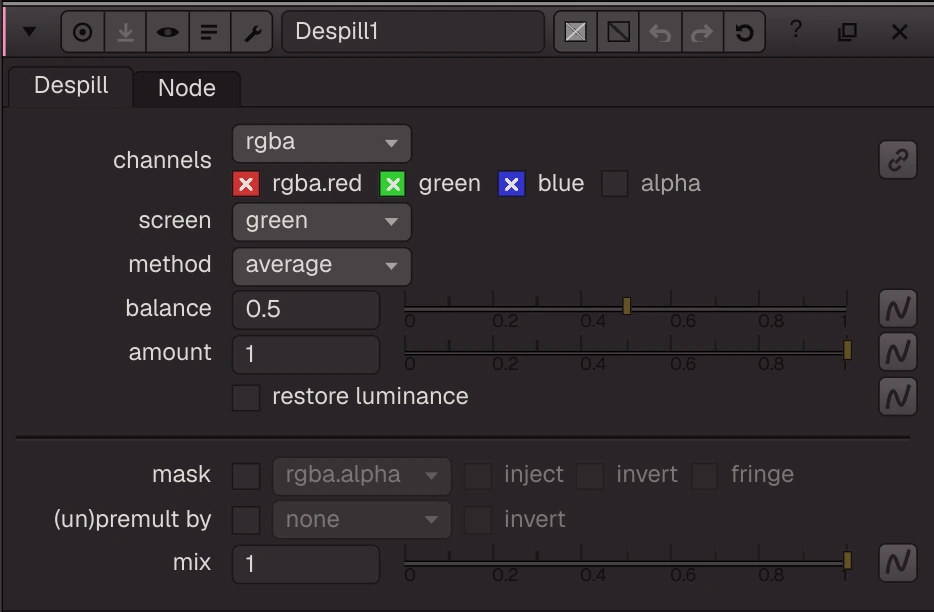The width and height of the screenshot is (934, 612).
Task: Click the balance value field
Action: click(x=306, y=310)
